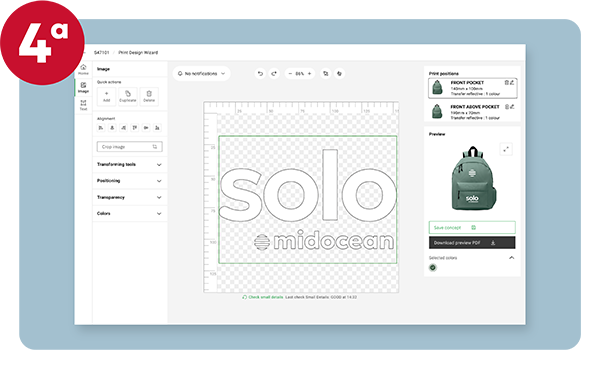Duplicate the selected image
600x369 pixels.
point(127,96)
